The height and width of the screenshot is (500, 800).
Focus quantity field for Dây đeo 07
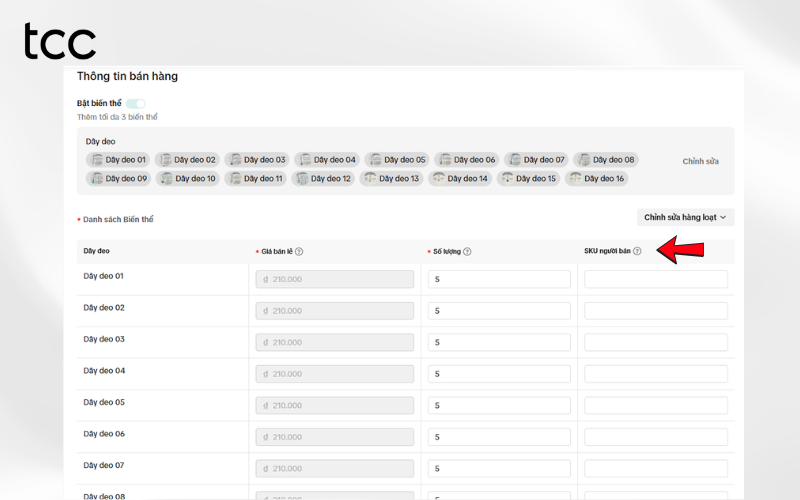coord(499,469)
